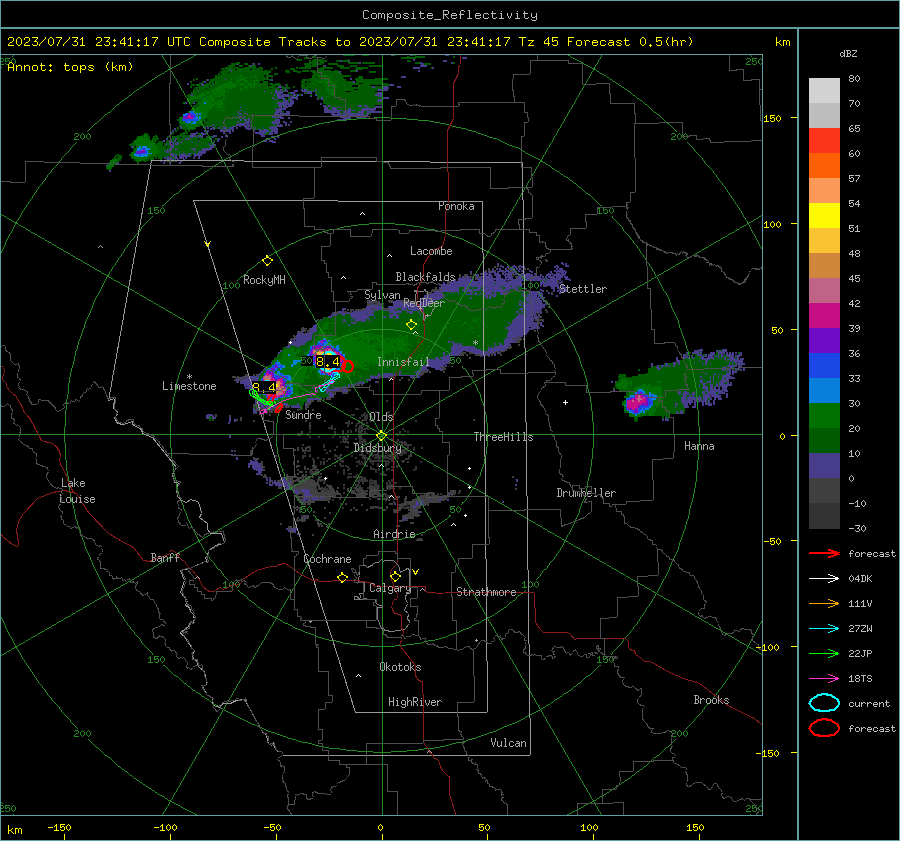Click the Okotoks town label
The image size is (900, 841).
click(x=400, y=667)
